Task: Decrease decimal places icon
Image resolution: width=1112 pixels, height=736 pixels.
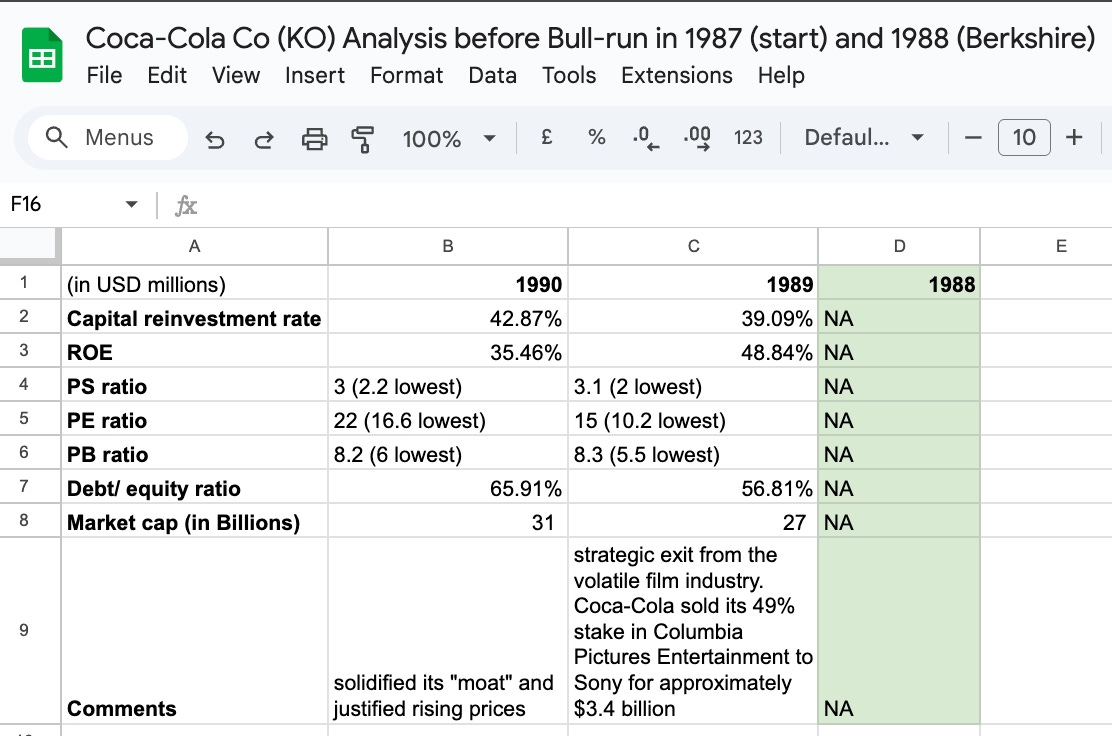Action: pos(646,138)
